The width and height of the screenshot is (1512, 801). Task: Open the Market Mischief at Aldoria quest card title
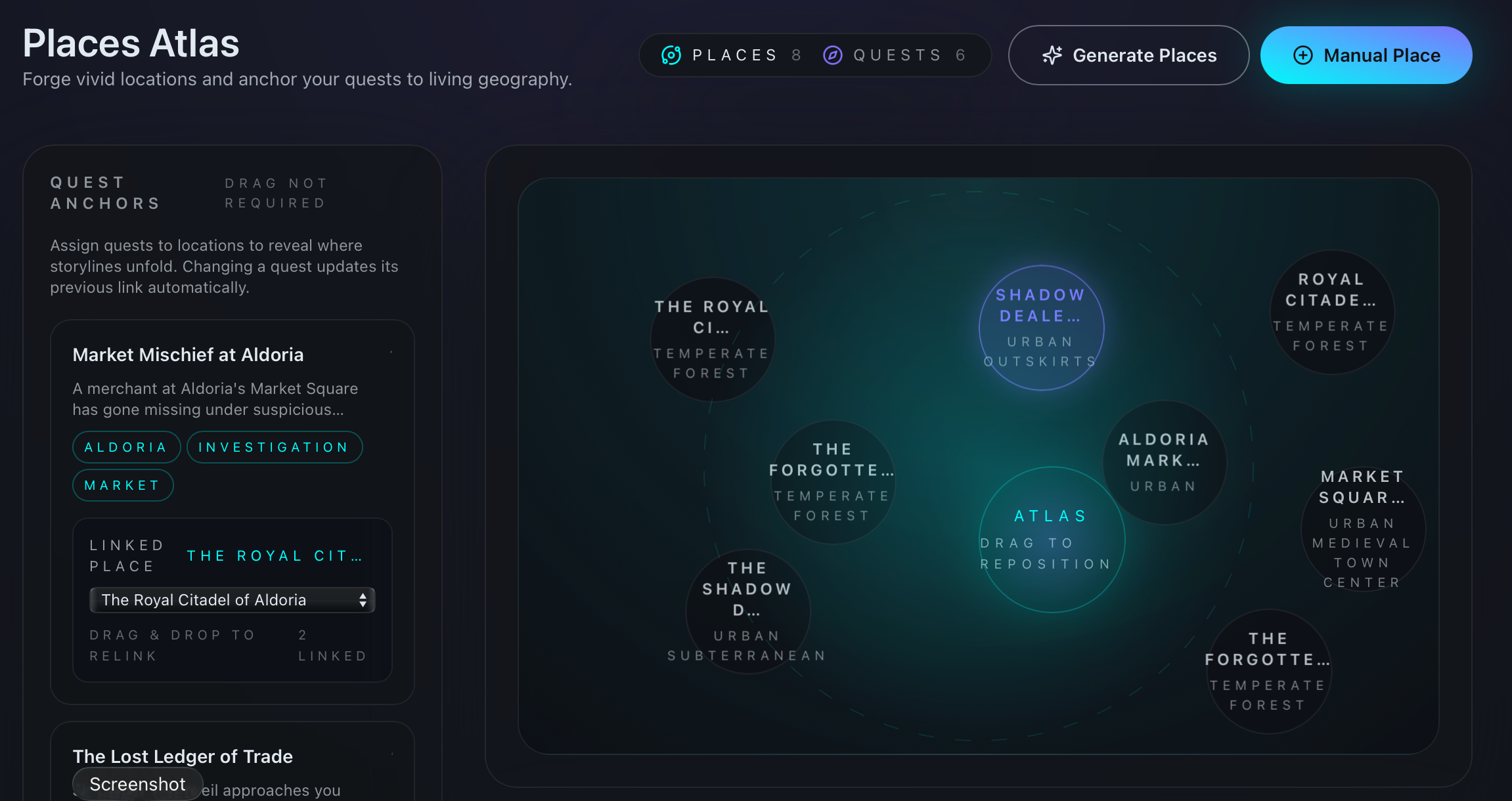(188, 355)
